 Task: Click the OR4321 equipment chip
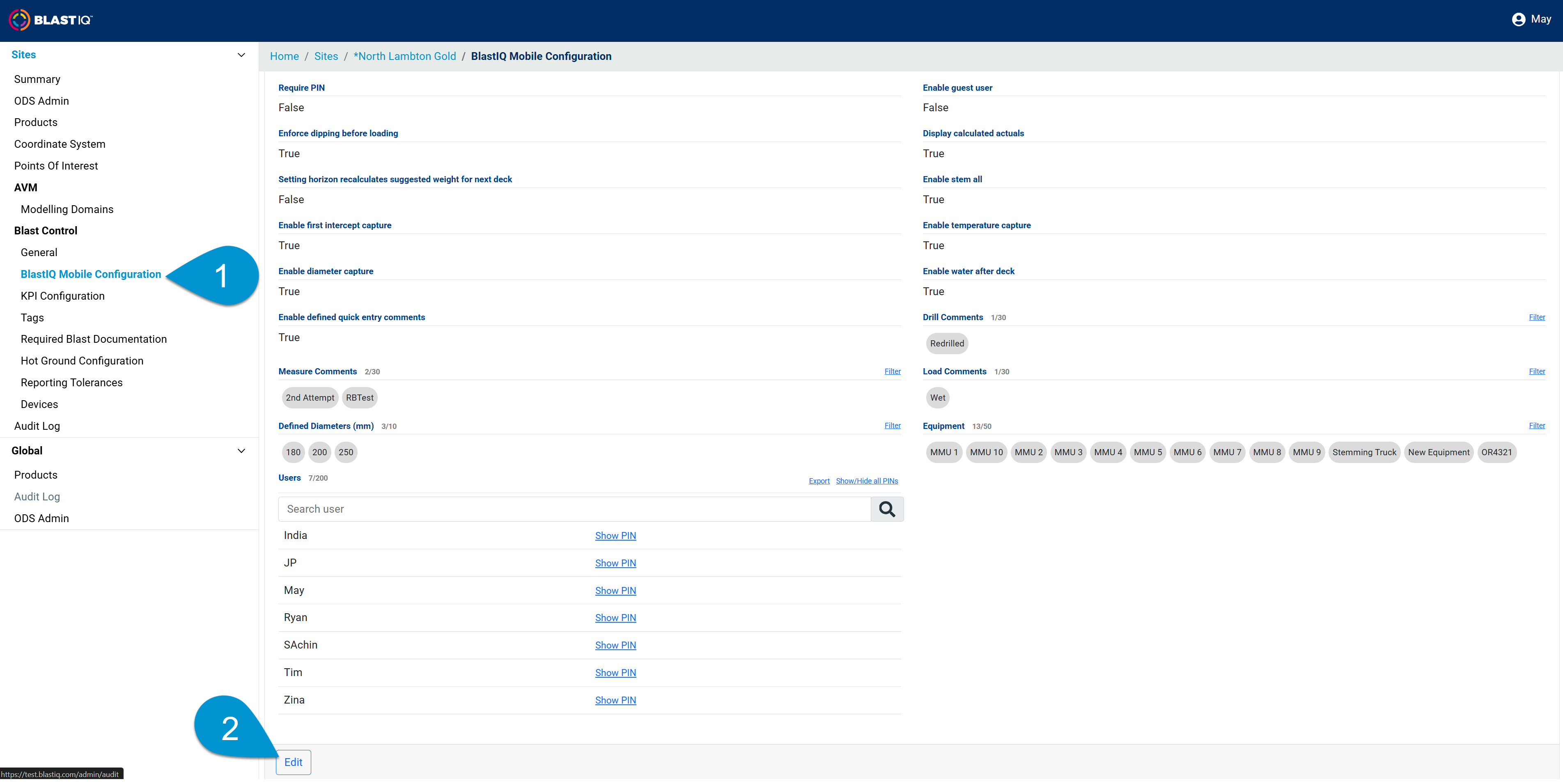pos(1496,452)
